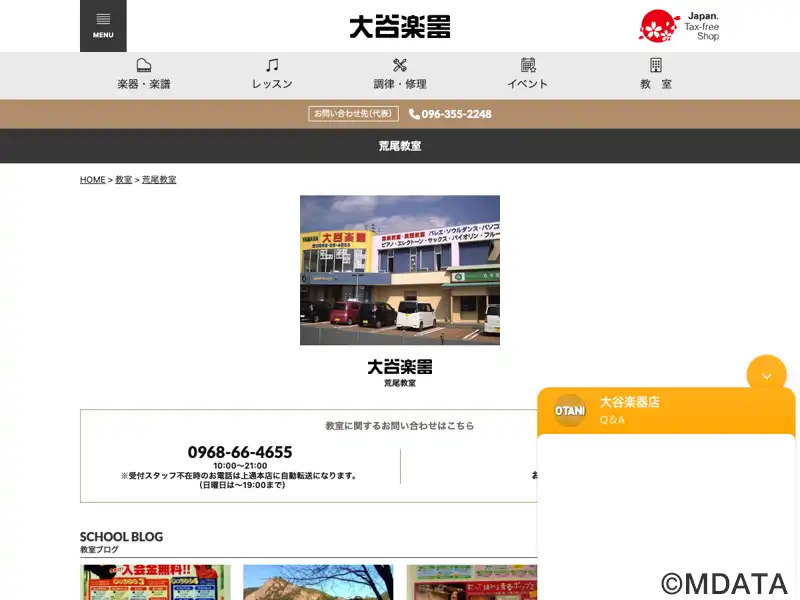Click the tools icon for 調律・修理
This screenshot has height=600, width=800.
(x=400, y=65)
